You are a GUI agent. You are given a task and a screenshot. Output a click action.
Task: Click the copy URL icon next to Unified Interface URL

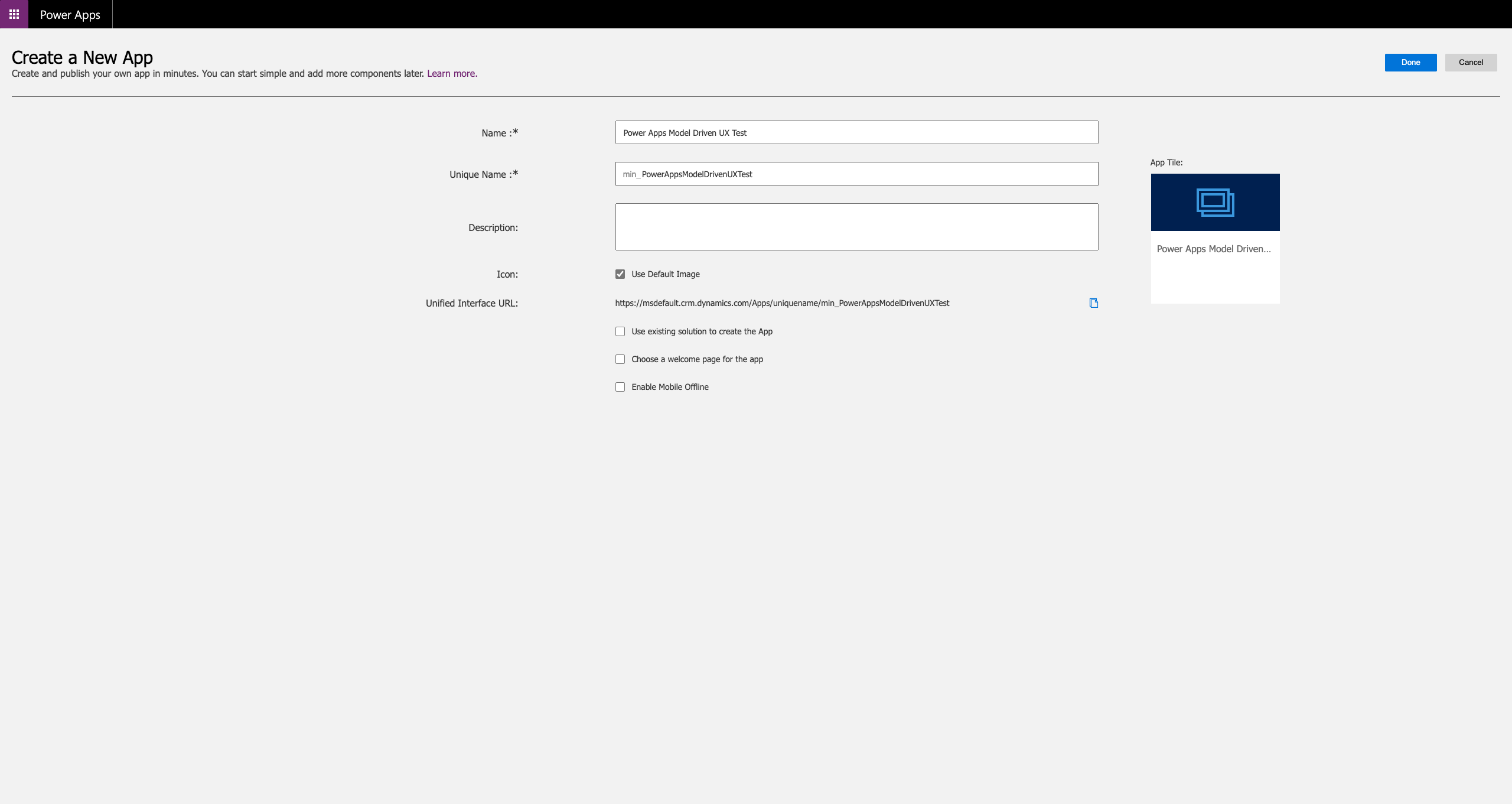click(x=1093, y=303)
